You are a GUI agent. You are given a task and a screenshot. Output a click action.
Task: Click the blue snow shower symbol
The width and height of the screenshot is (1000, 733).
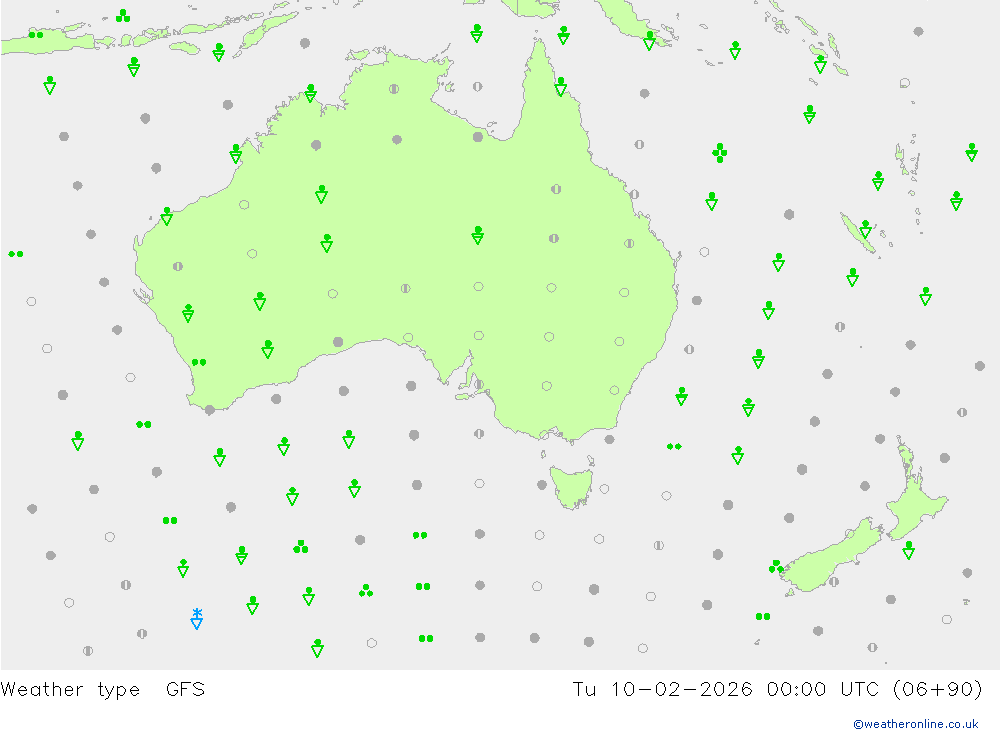(197, 619)
